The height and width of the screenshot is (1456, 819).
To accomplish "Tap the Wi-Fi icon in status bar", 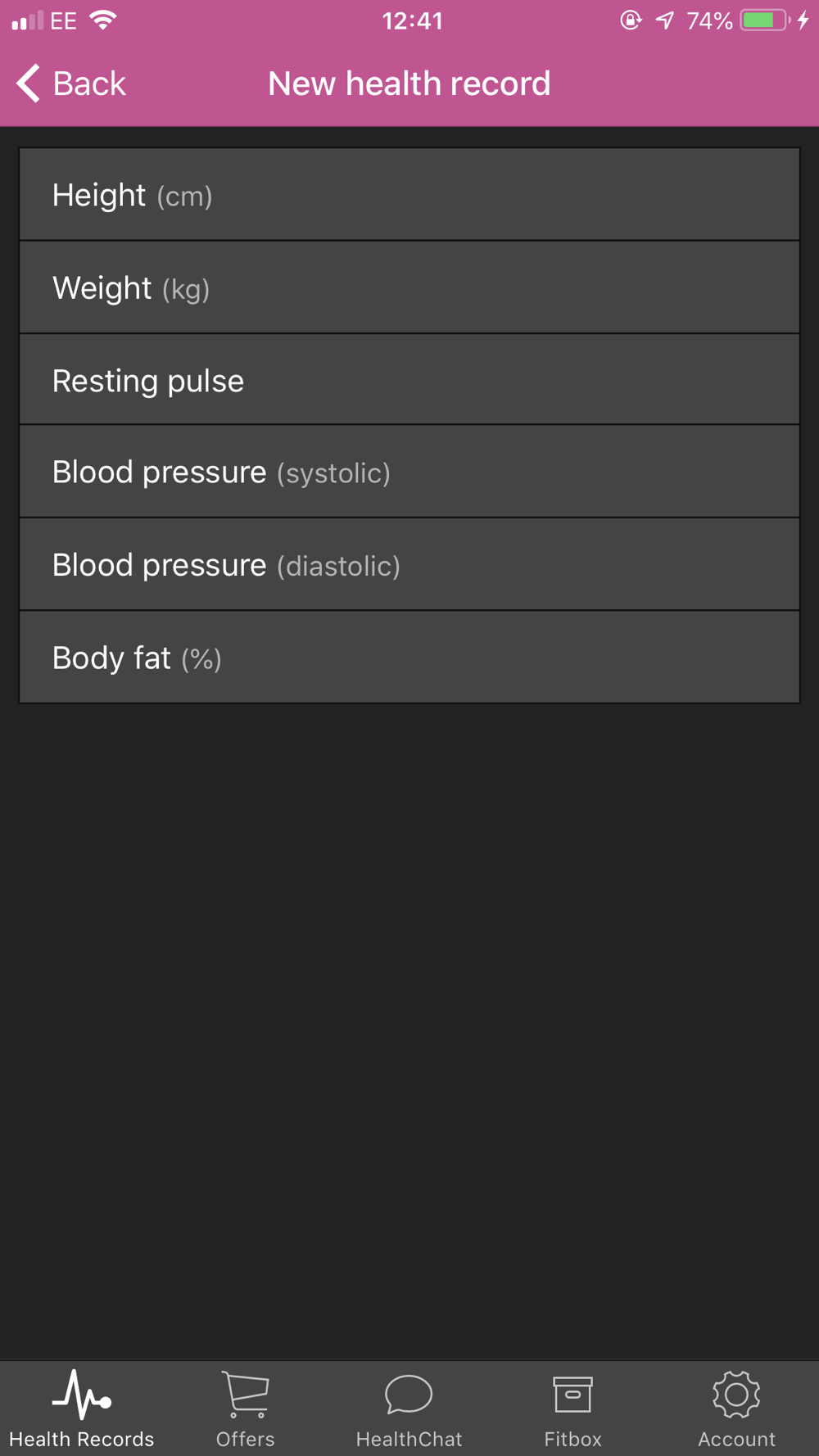I will tap(103, 20).
